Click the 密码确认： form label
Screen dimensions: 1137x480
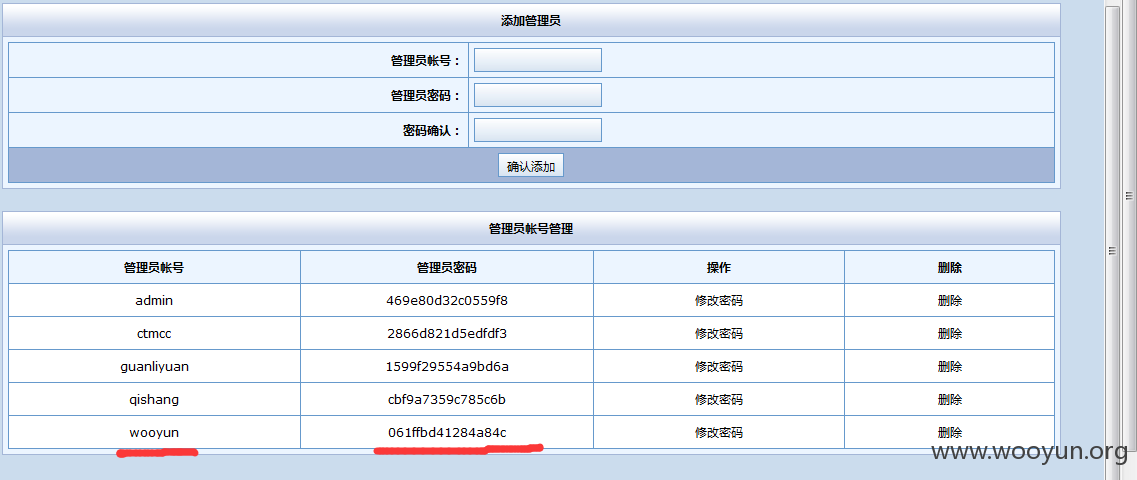431,131
